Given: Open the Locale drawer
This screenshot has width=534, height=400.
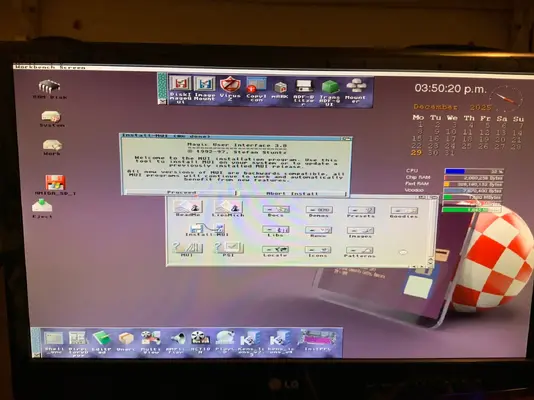Looking at the screenshot, I should pyautogui.click(x=276, y=251).
